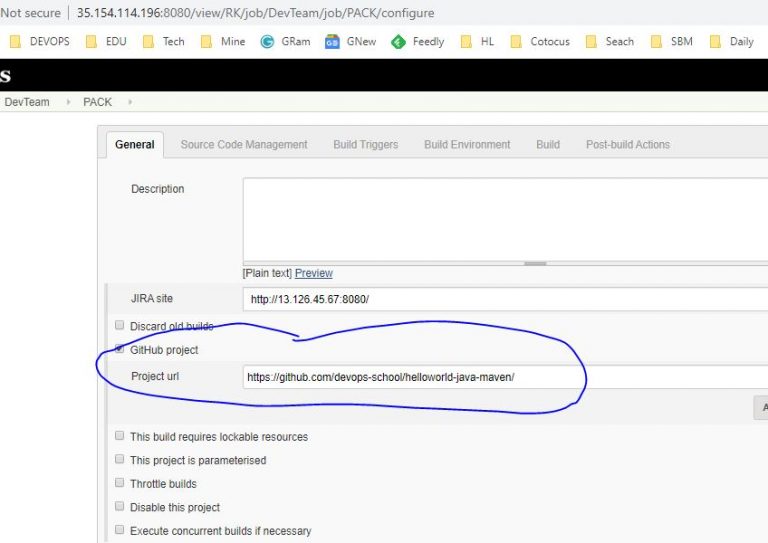This screenshot has width=768, height=543.
Task: Enable Throttle builds option
Action: 120,484
